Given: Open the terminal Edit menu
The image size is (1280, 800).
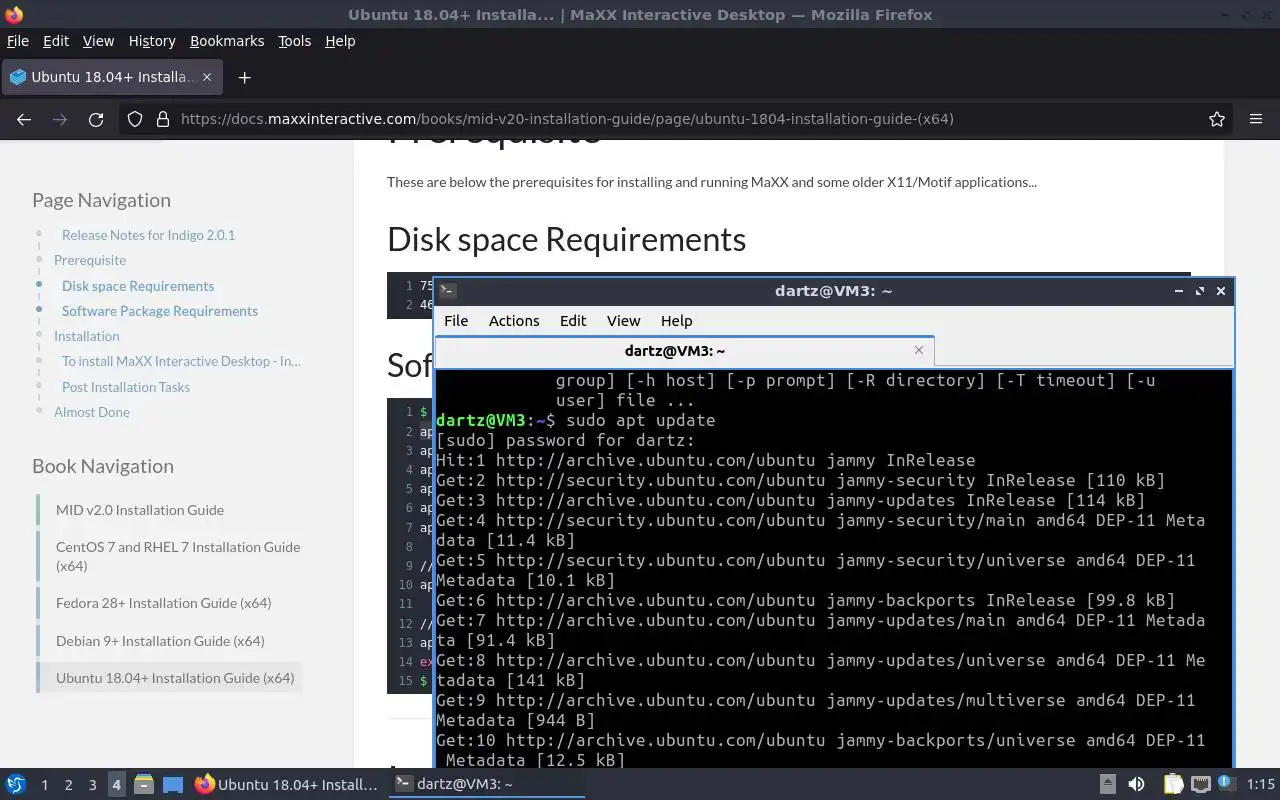Looking at the screenshot, I should pyautogui.click(x=573, y=320).
